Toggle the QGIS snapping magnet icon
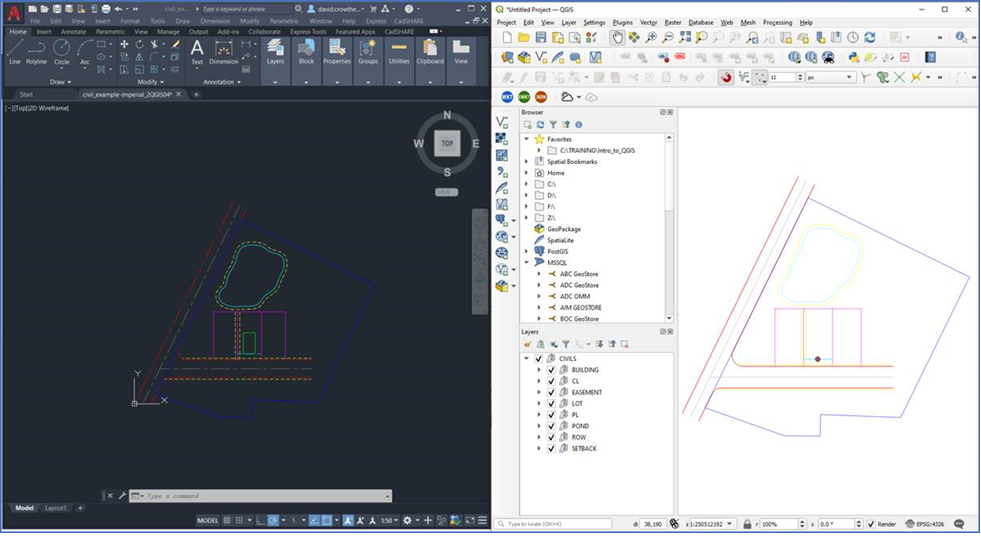The height and width of the screenshot is (536, 981). (x=726, y=78)
